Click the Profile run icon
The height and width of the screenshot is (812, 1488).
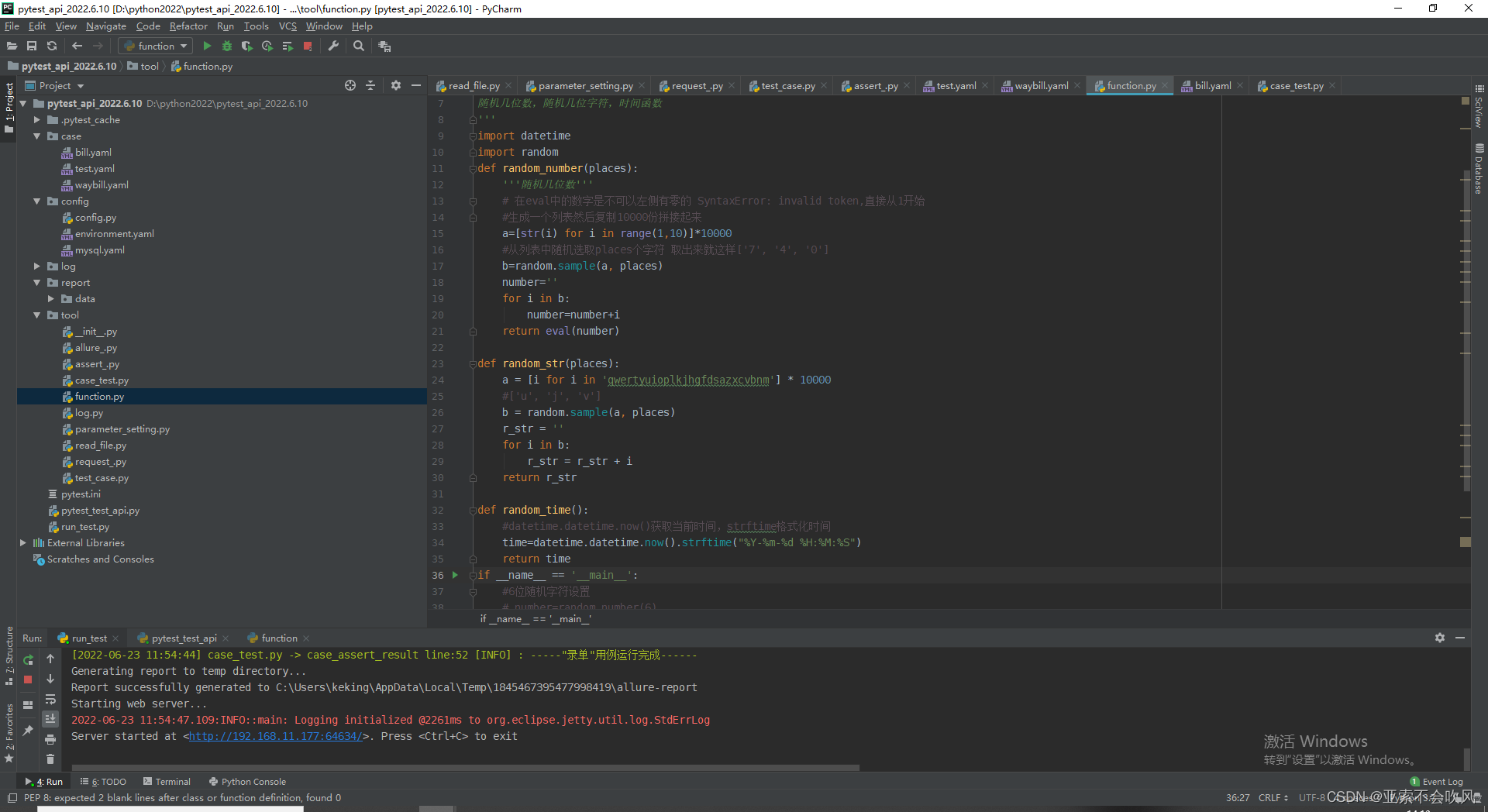coord(267,46)
